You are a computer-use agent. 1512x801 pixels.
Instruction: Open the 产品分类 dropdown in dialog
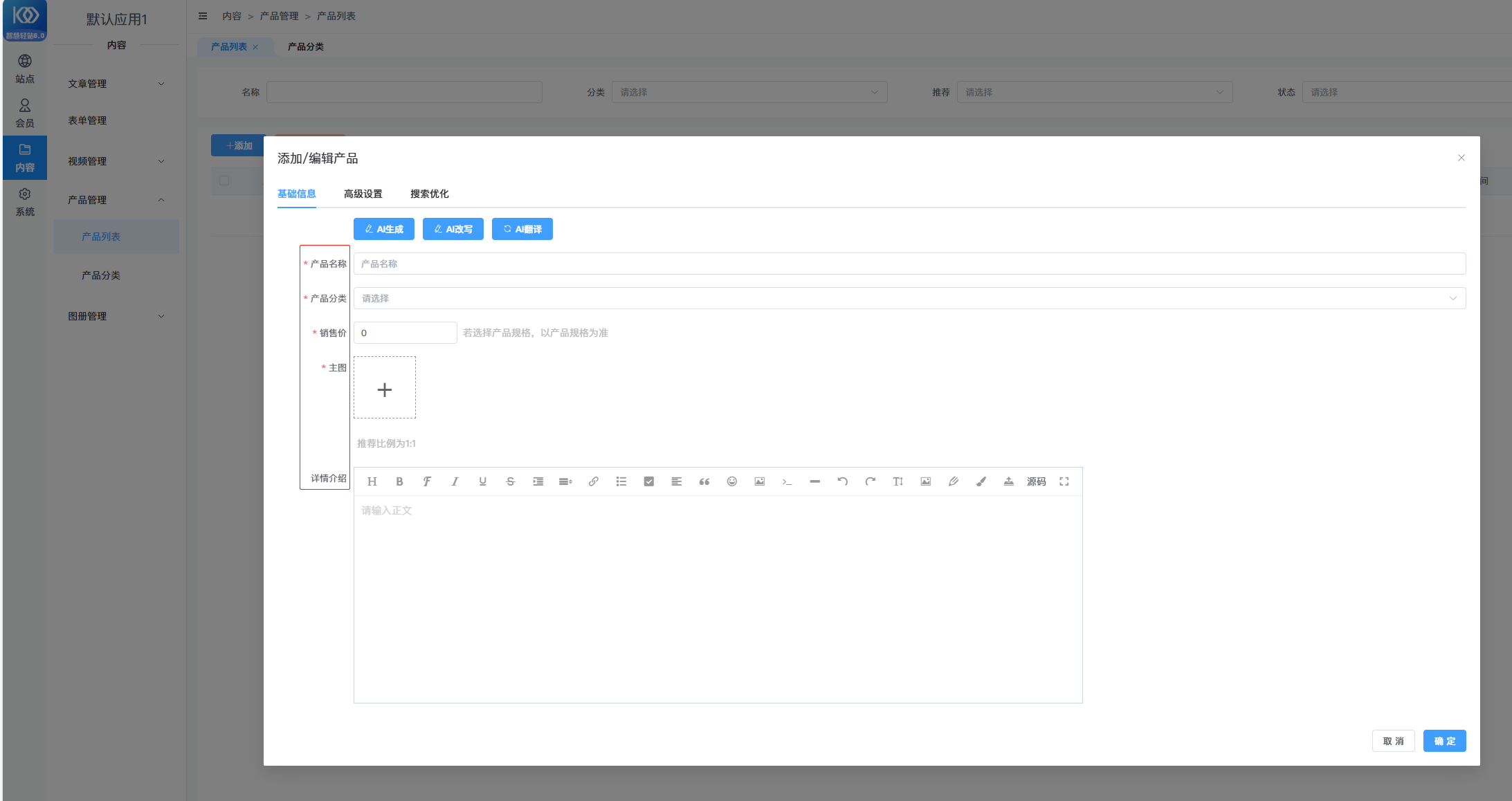point(909,298)
